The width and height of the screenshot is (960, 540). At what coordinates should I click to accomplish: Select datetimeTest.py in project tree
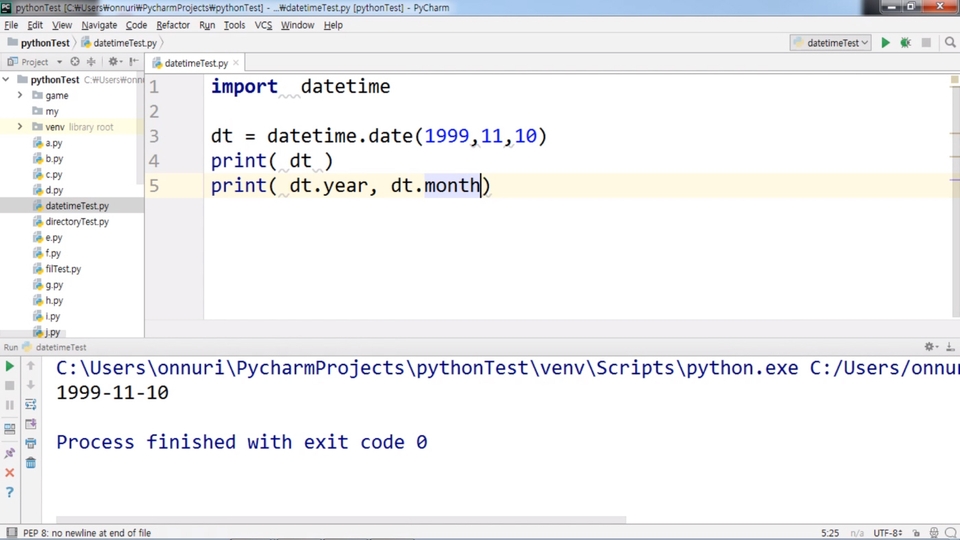[77, 206]
